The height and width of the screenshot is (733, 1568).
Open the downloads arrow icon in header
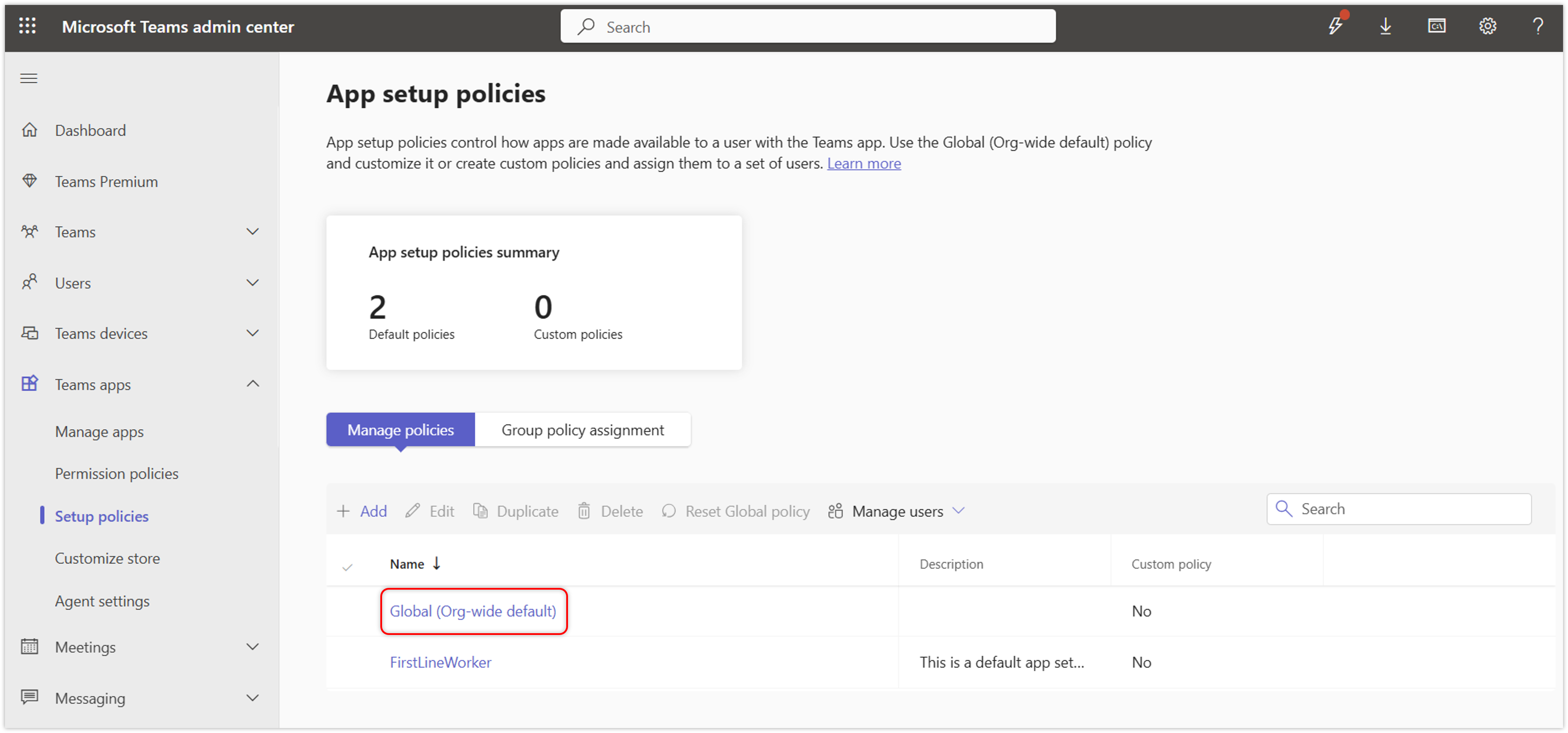[x=1385, y=26]
